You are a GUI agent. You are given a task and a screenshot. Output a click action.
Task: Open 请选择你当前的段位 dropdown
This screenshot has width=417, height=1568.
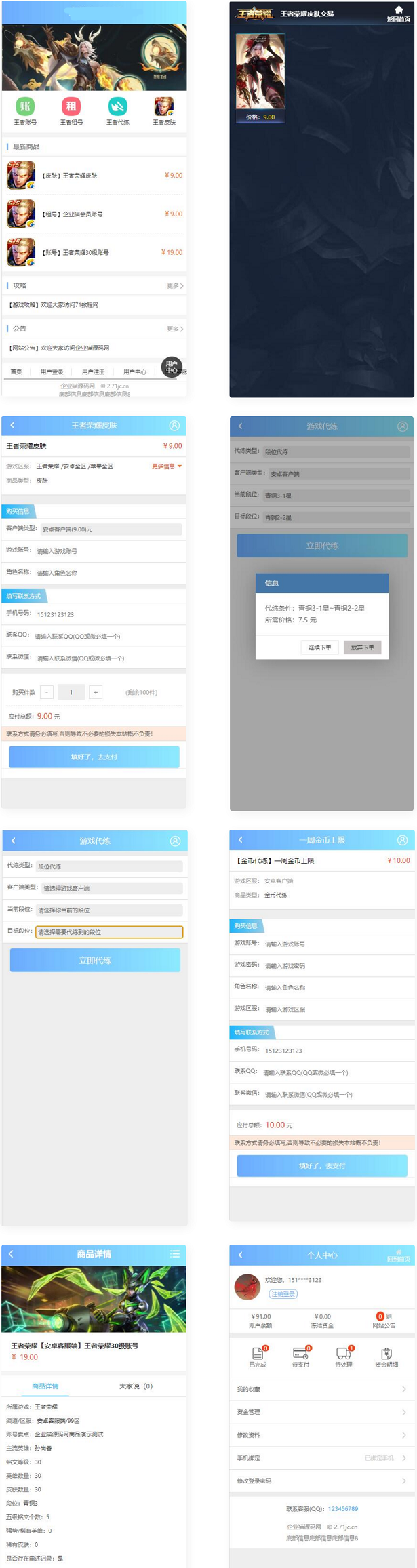point(109,910)
